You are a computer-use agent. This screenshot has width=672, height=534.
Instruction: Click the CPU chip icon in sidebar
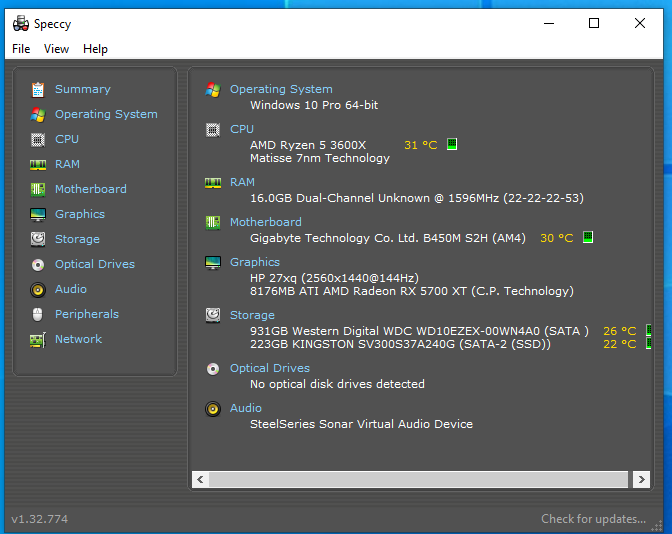click(x=38, y=140)
